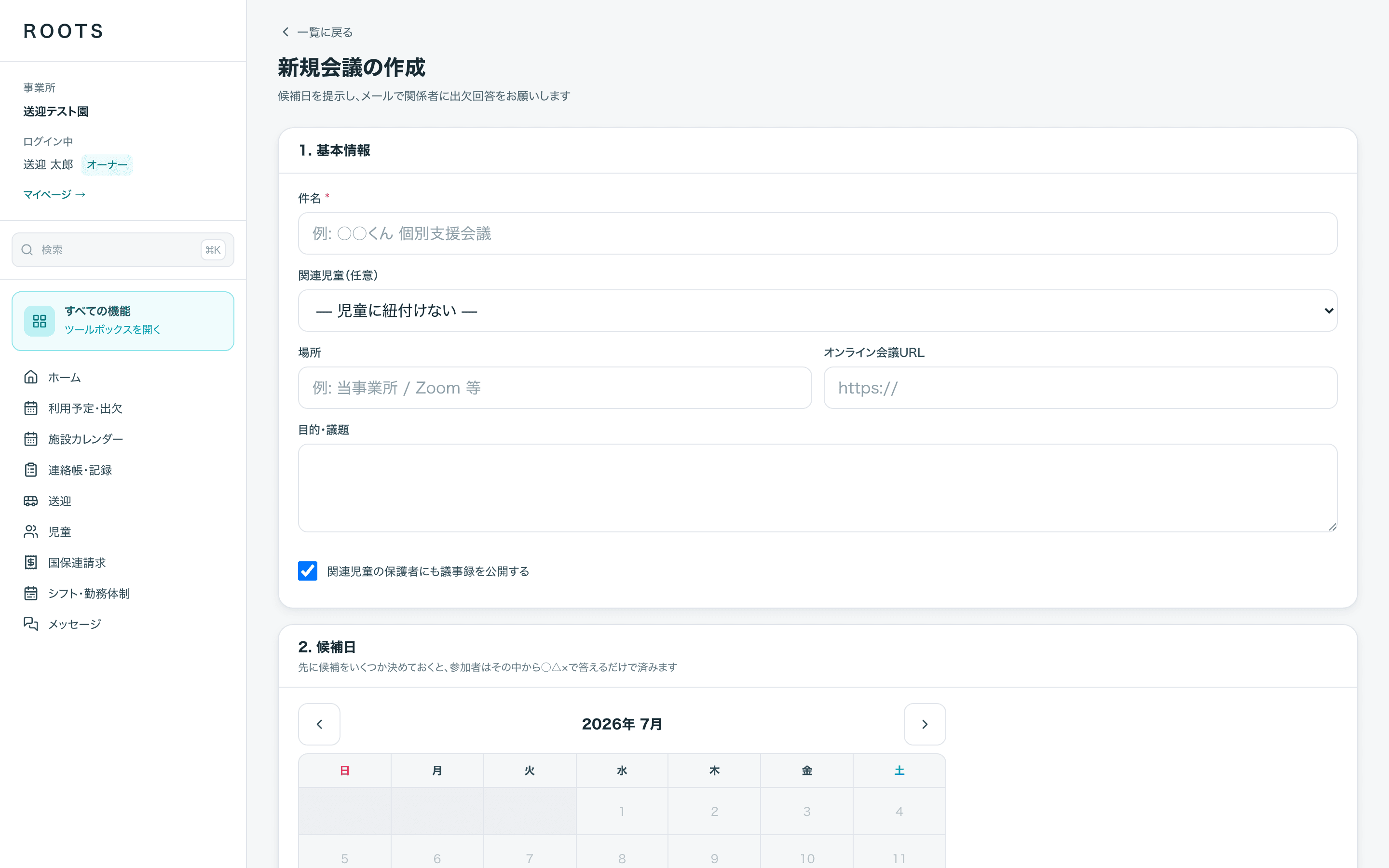Click the 施設カレンダー calendar icon
This screenshot has height=868, width=1389.
click(31, 439)
